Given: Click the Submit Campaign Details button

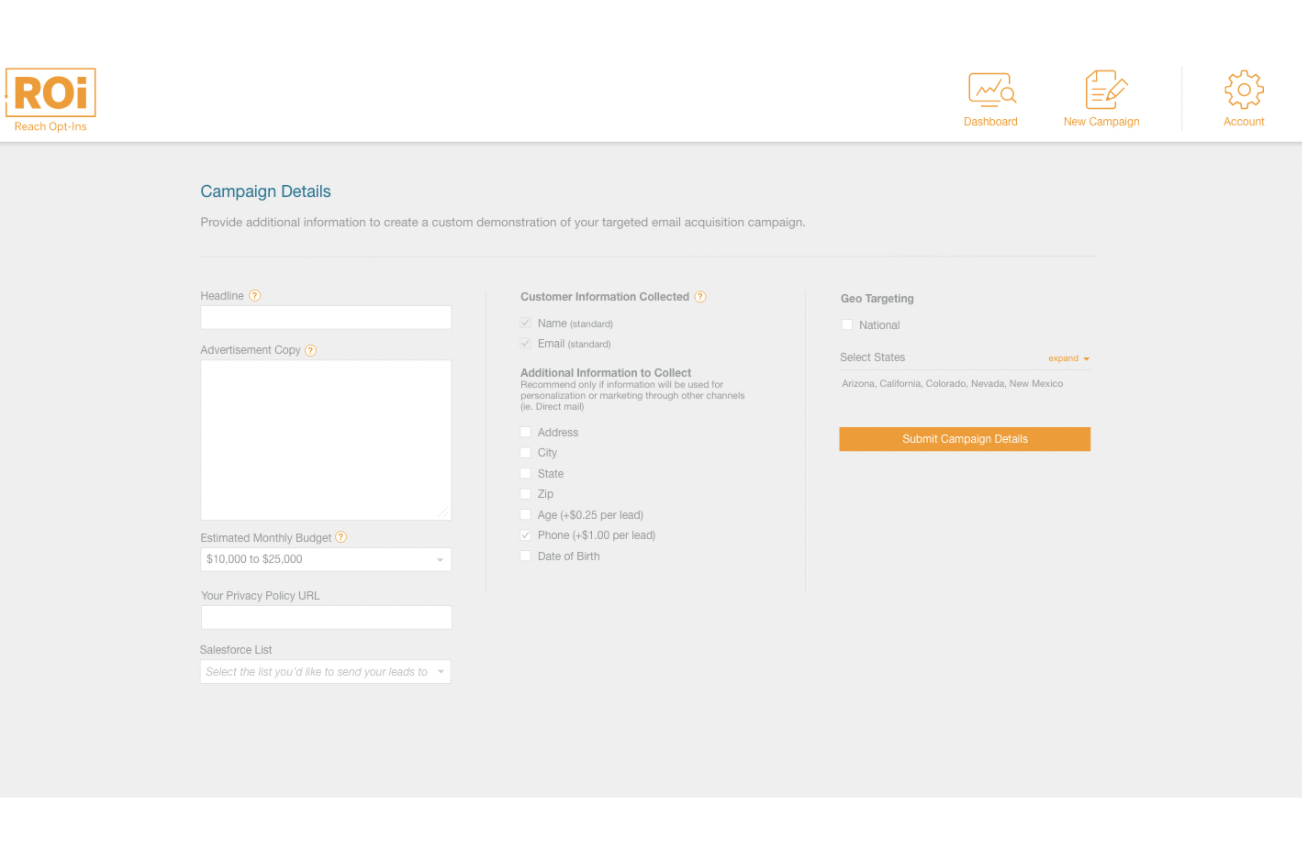Looking at the screenshot, I should (x=965, y=439).
